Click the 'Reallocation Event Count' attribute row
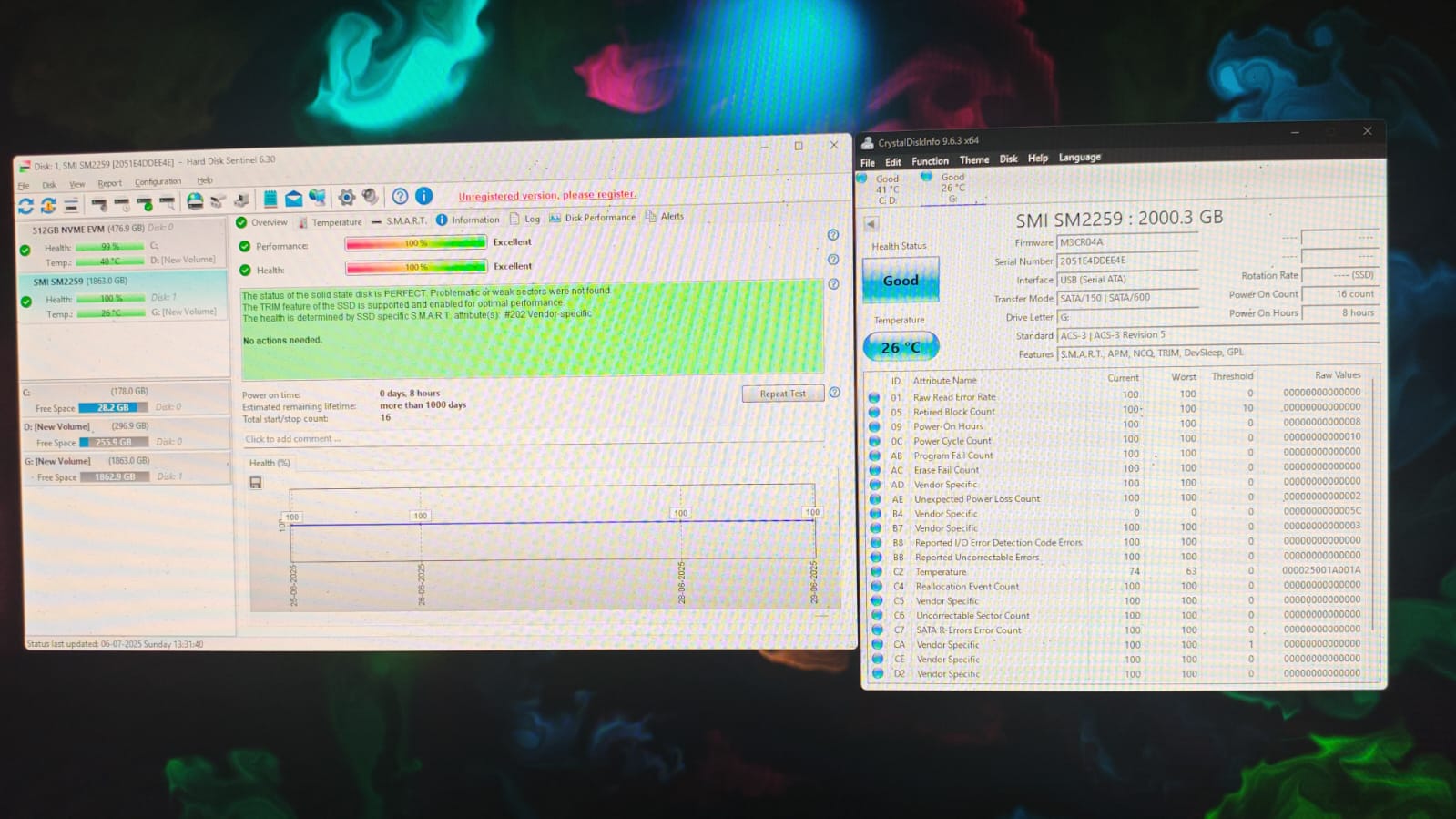Image resolution: width=1456 pixels, height=819 pixels. 1118,587
